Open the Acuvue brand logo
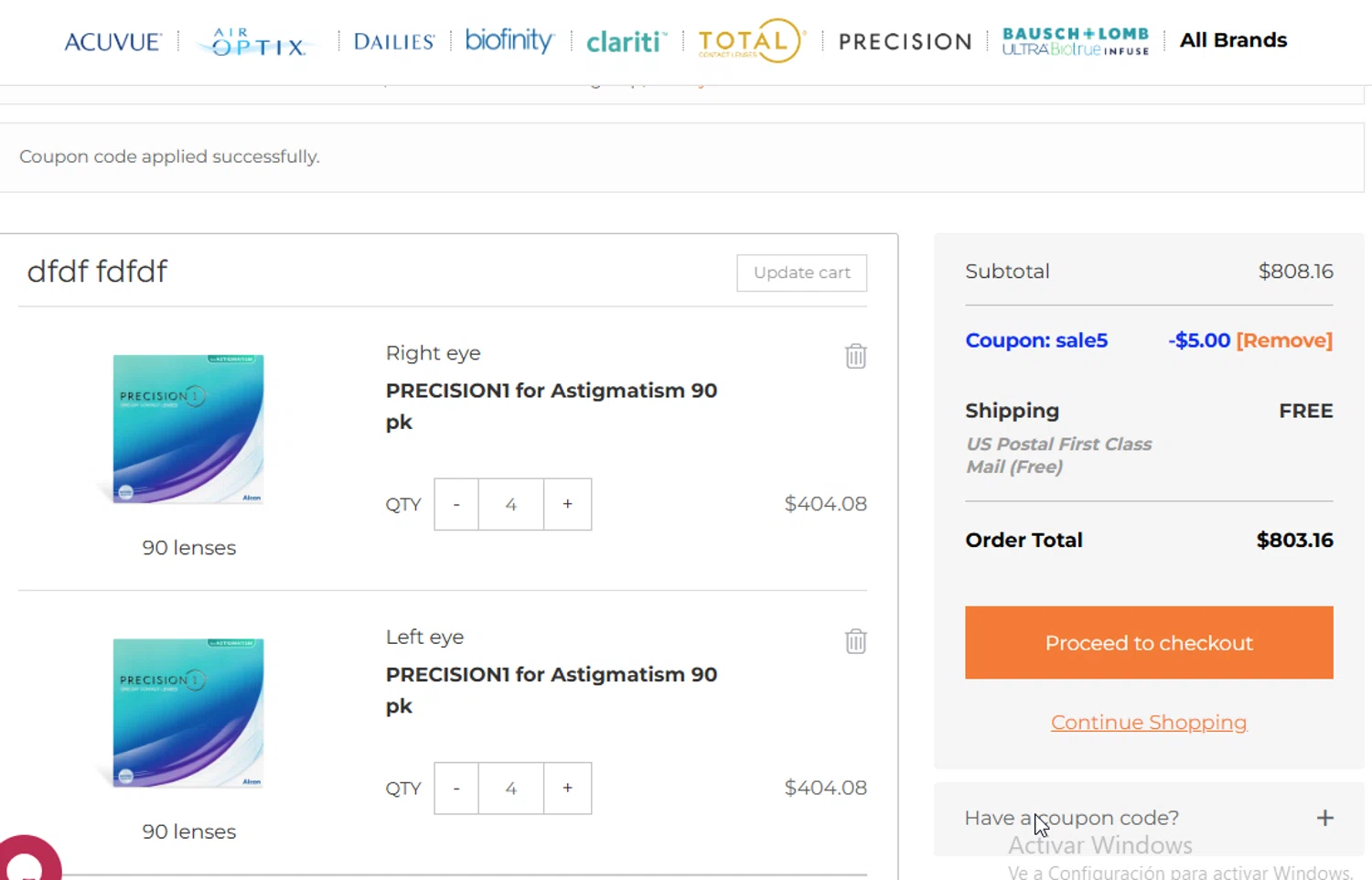The width and height of the screenshot is (1372, 880). [113, 42]
